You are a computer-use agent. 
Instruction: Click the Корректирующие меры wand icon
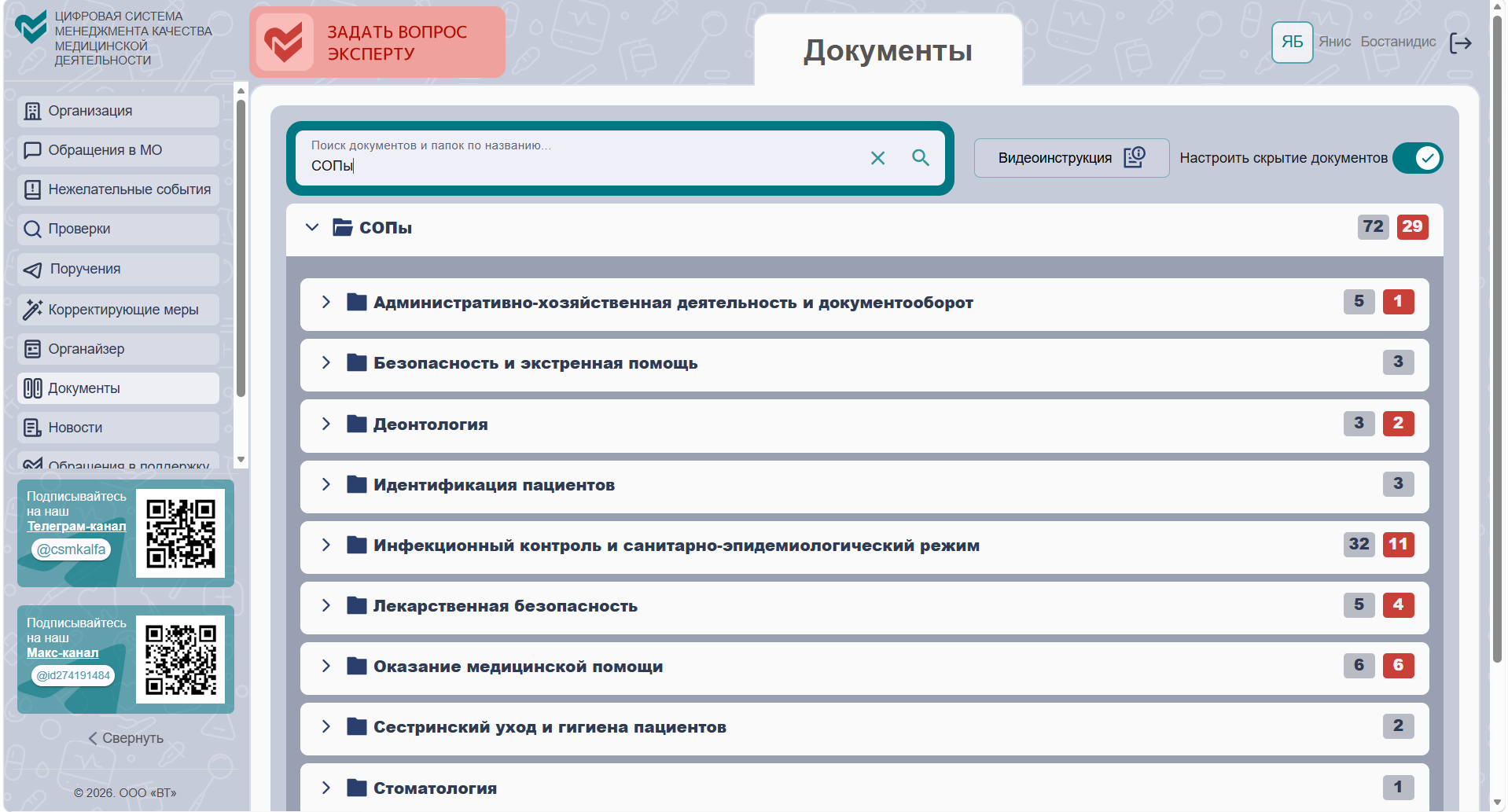tap(32, 310)
